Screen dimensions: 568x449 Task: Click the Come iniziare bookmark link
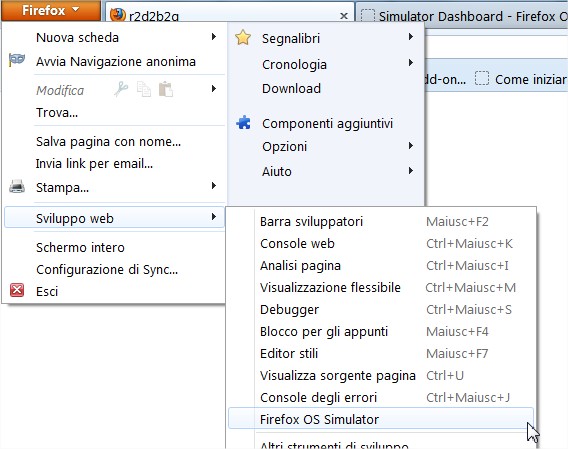(521, 79)
